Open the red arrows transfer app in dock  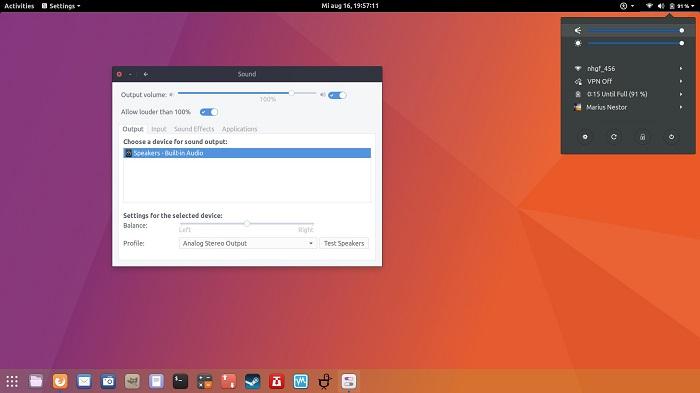tap(229, 381)
